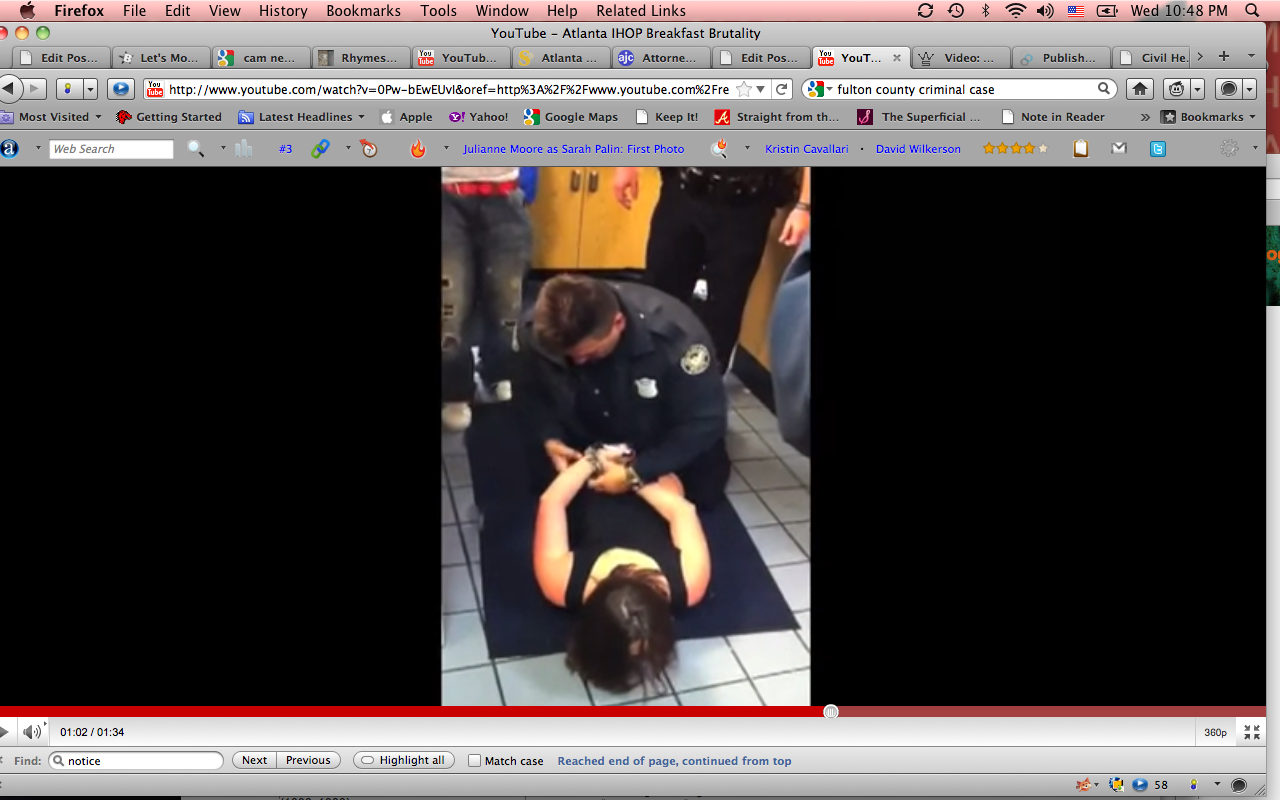Click the Twitter icon in toolbar
Screen dimensions: 1280x800
click(x=1157, y=149)
